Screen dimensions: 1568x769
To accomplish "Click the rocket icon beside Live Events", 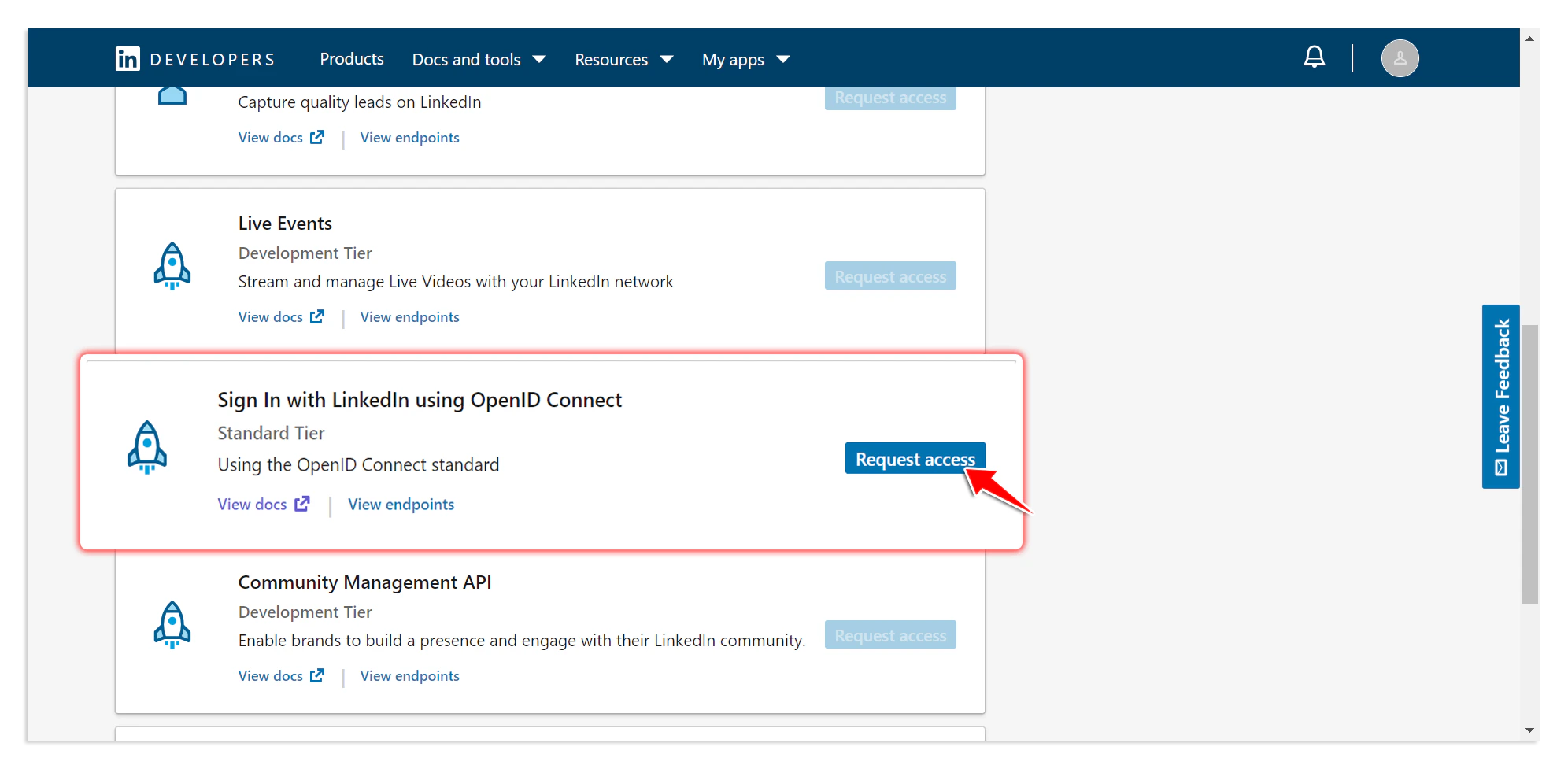I will pyautogui.click(x=172, y=267).
